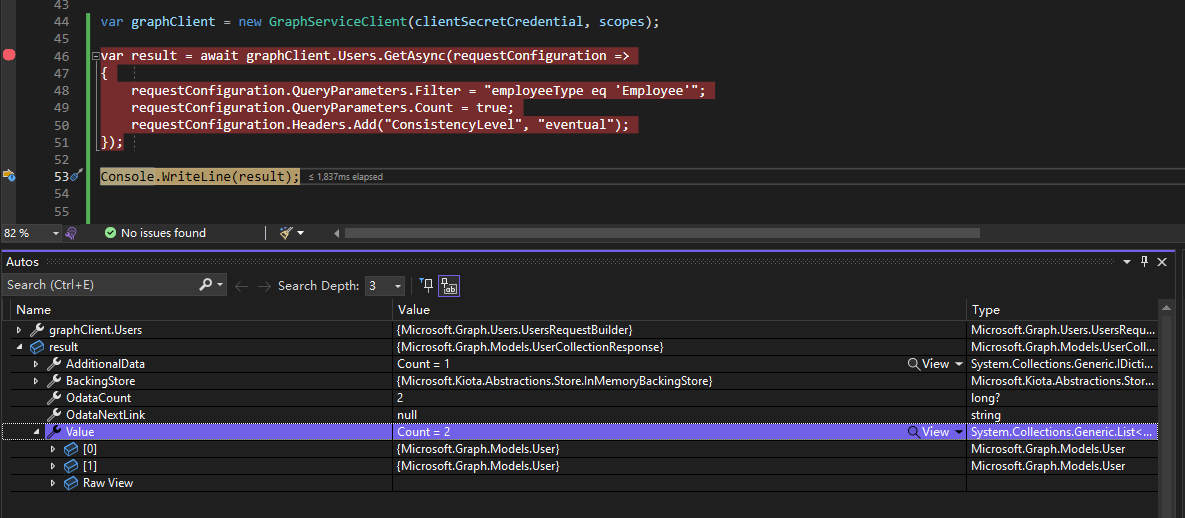
Task: Click the wrench icon next to AdditionalData
Action: 54,364
